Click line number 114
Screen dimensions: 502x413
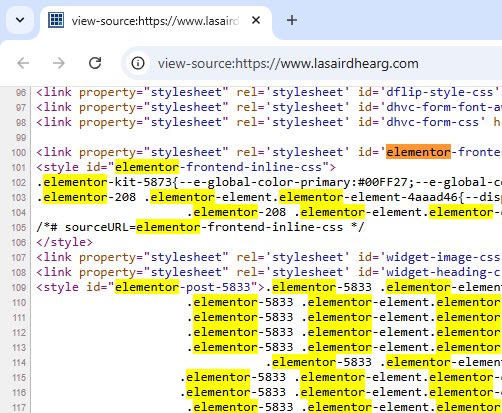click(19, 363)
